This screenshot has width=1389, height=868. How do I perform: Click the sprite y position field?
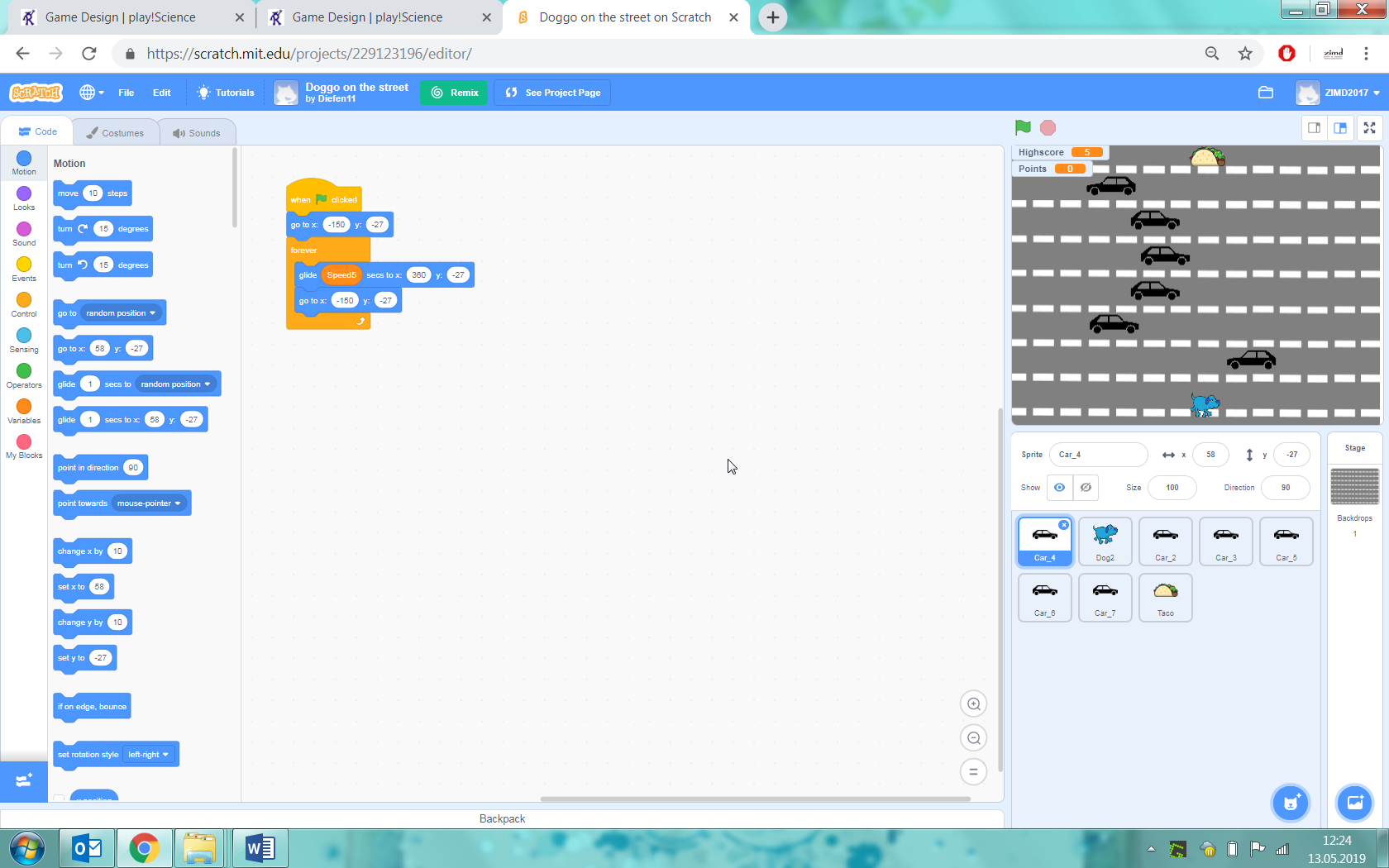(x=1291, y=455)
